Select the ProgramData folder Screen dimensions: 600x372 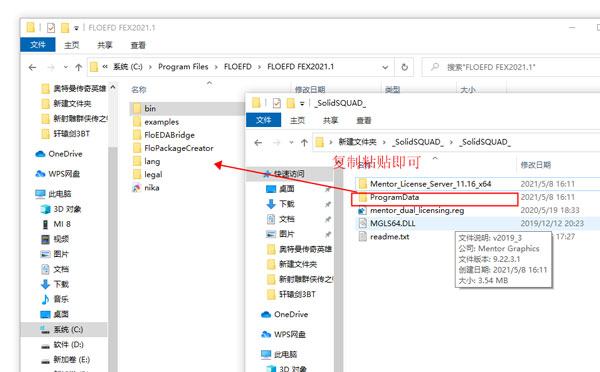(x=394, y=197)
